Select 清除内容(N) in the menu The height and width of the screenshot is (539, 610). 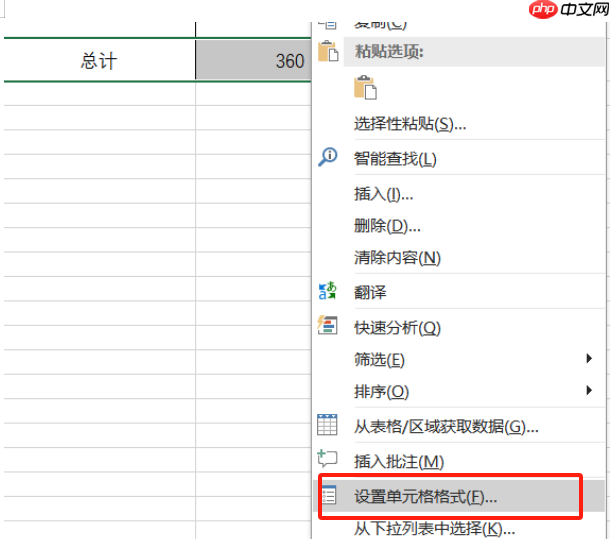coord(397,258)
